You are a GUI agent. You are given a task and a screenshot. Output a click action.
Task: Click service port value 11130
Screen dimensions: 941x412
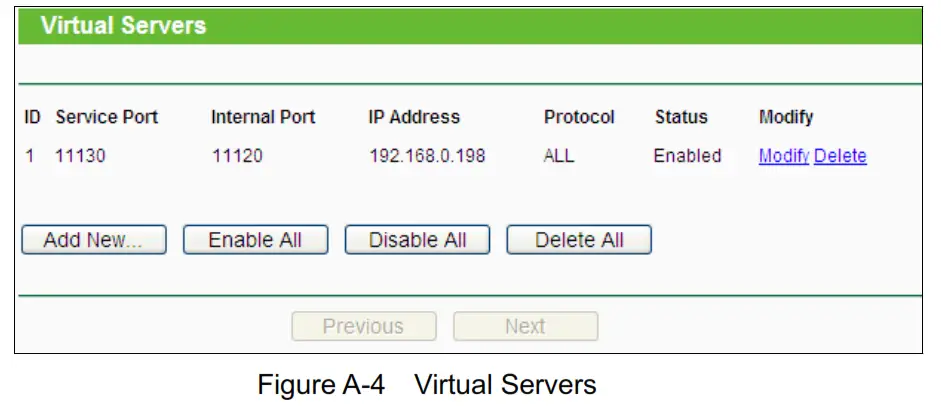[x=81, y=156]
